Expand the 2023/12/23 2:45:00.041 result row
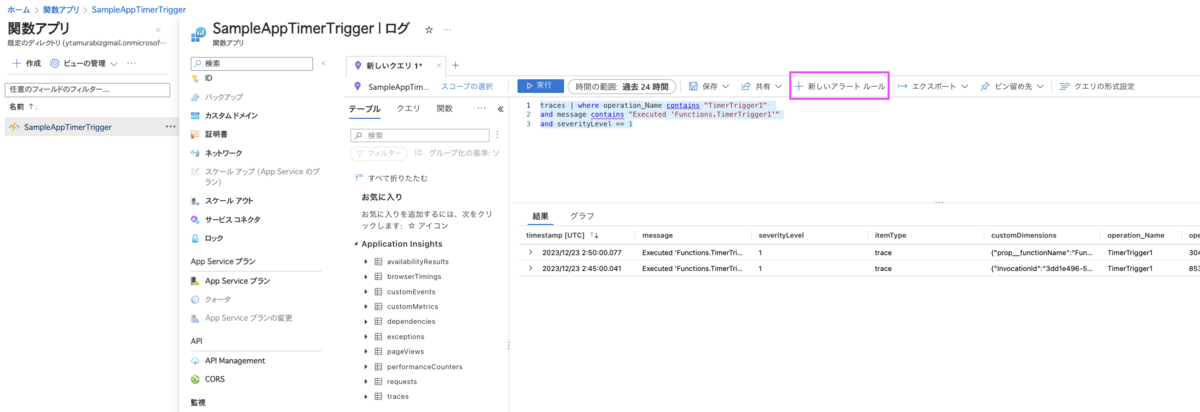 tap(531, 268)
